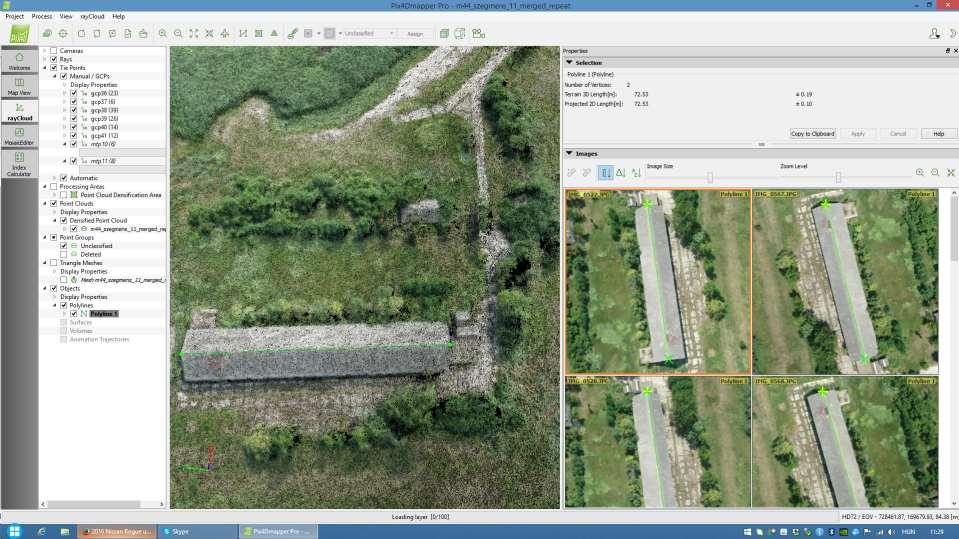Screen dimensions: 959x539
Task: Toggle the Polyline 1 visibility checkbox
Action: (x=73, y=314)
